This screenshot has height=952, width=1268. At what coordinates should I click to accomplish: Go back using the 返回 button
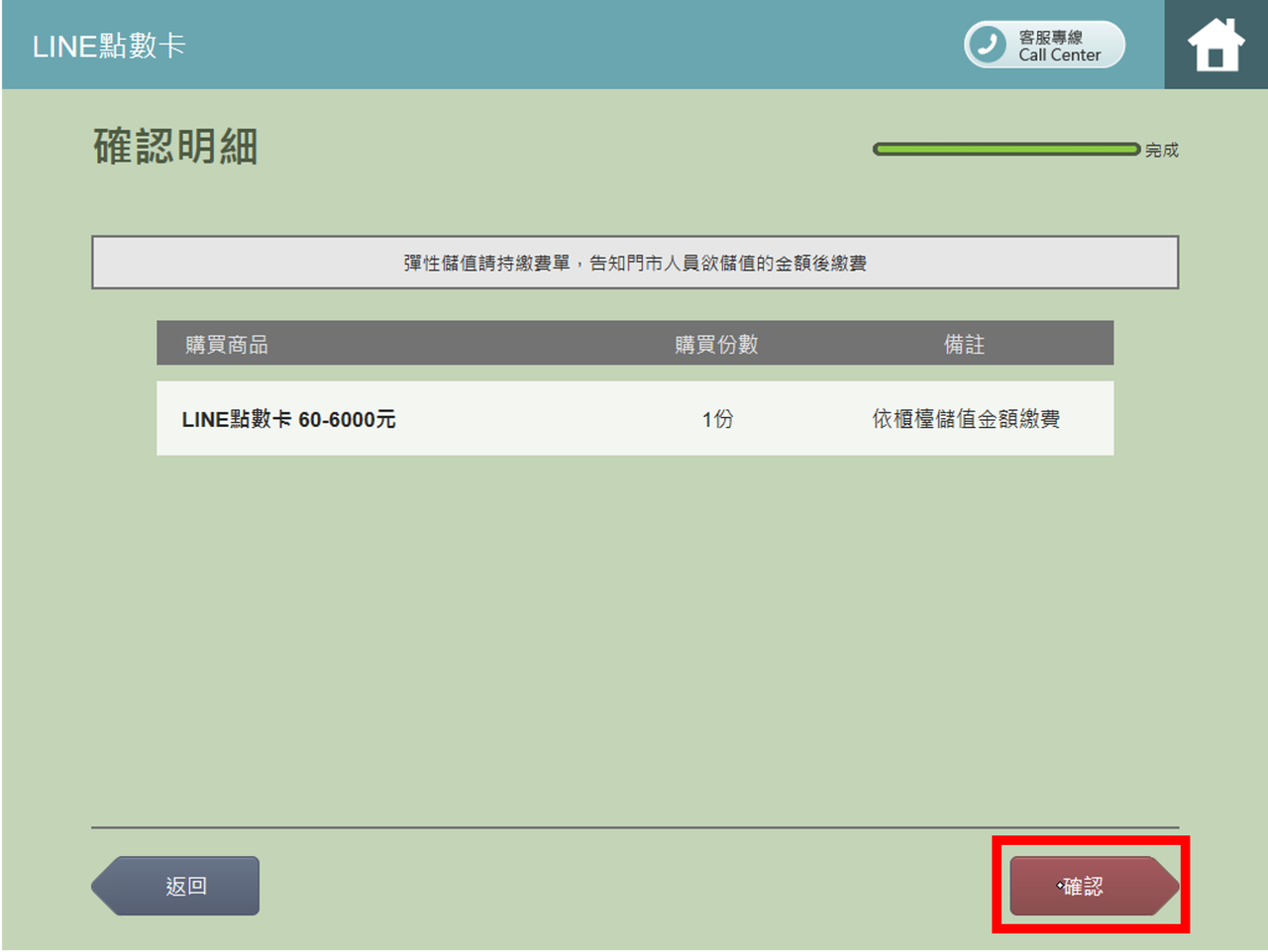click(x=175, y=886)
